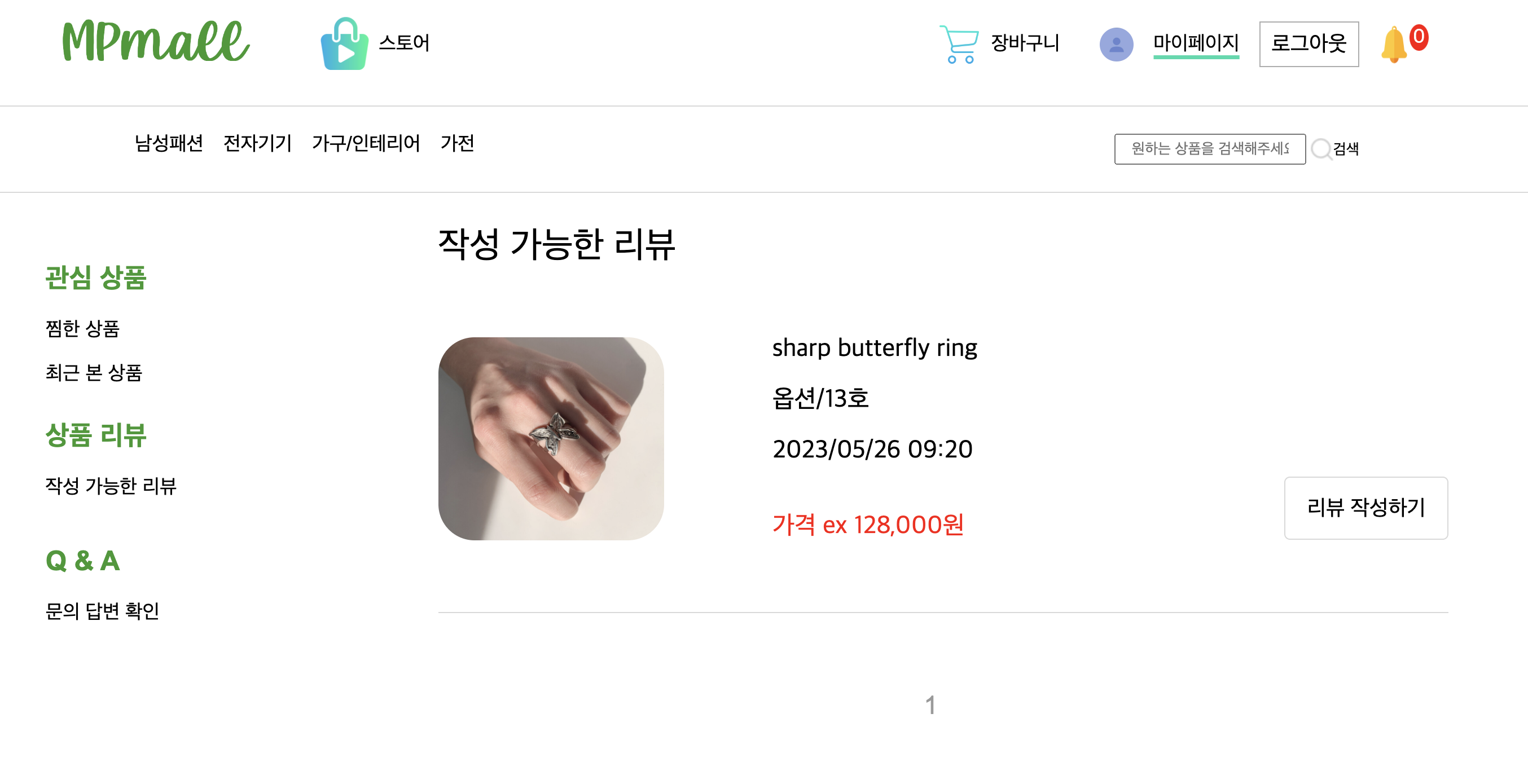The height and width of the screenshot is (784, 1528).
Task: Open 최근 본 상품 list
Action: 94,373
